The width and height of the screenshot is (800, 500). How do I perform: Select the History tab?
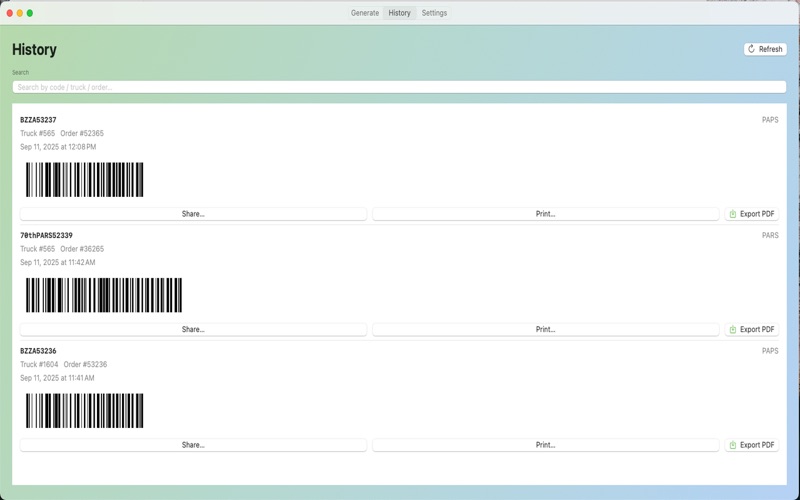pos(399,13)
